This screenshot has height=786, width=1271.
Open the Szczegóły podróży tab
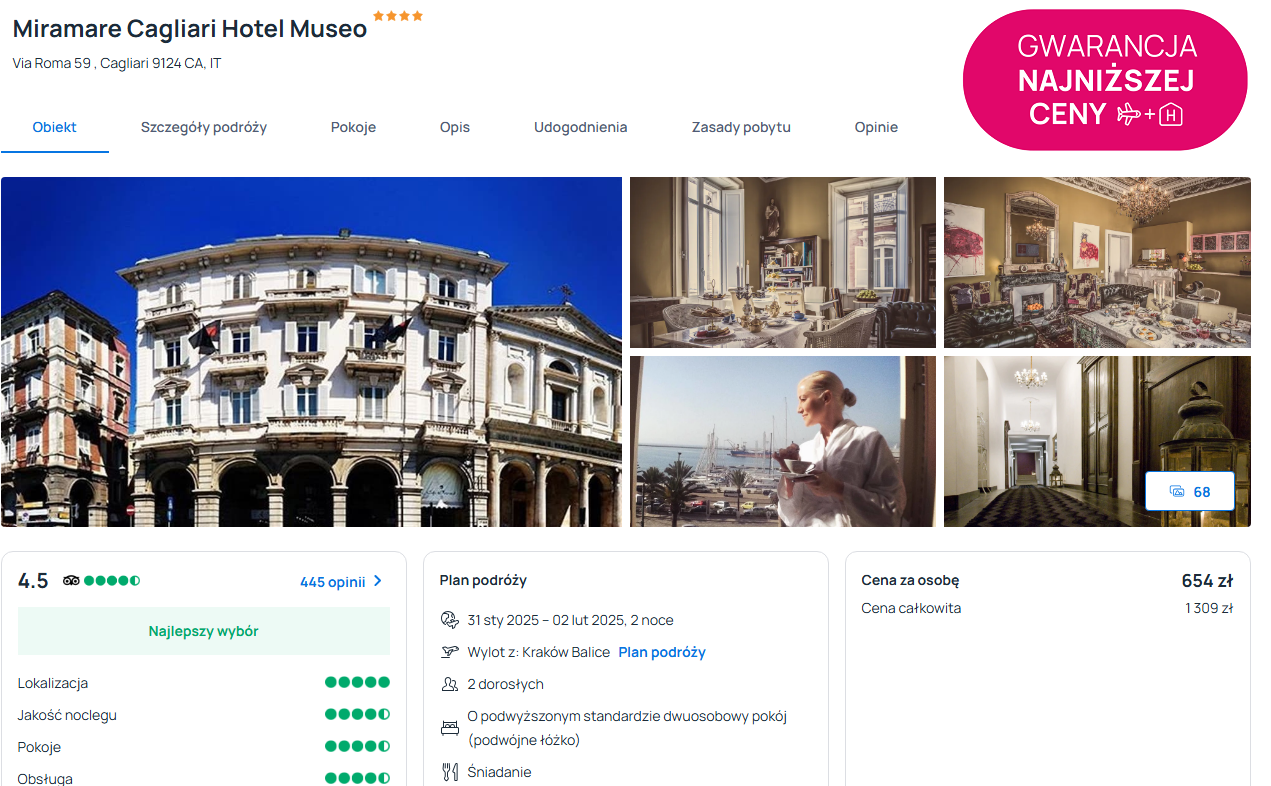click(204, 127)
